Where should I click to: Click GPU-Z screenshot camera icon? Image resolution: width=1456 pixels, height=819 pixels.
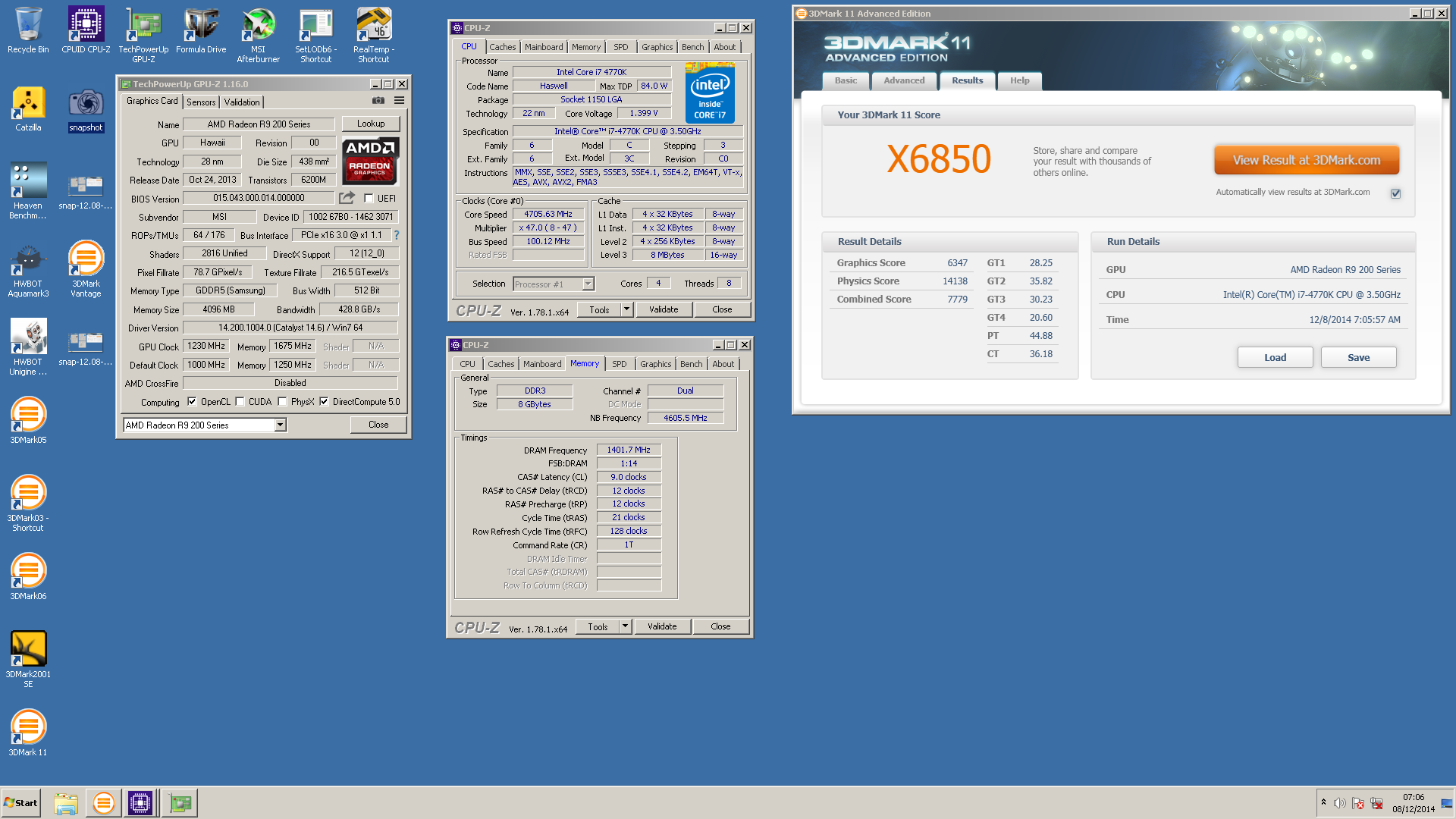(x=378, y=101)
